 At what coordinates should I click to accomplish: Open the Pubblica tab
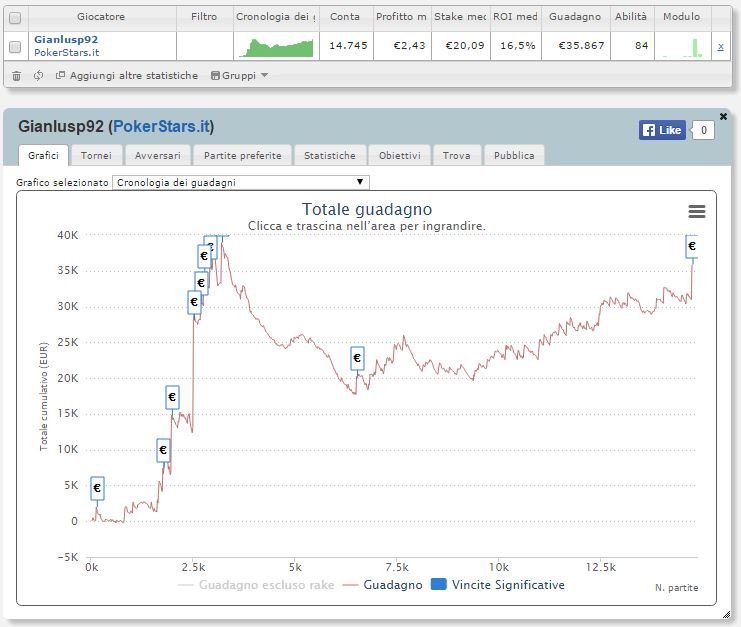coord(514,155)
